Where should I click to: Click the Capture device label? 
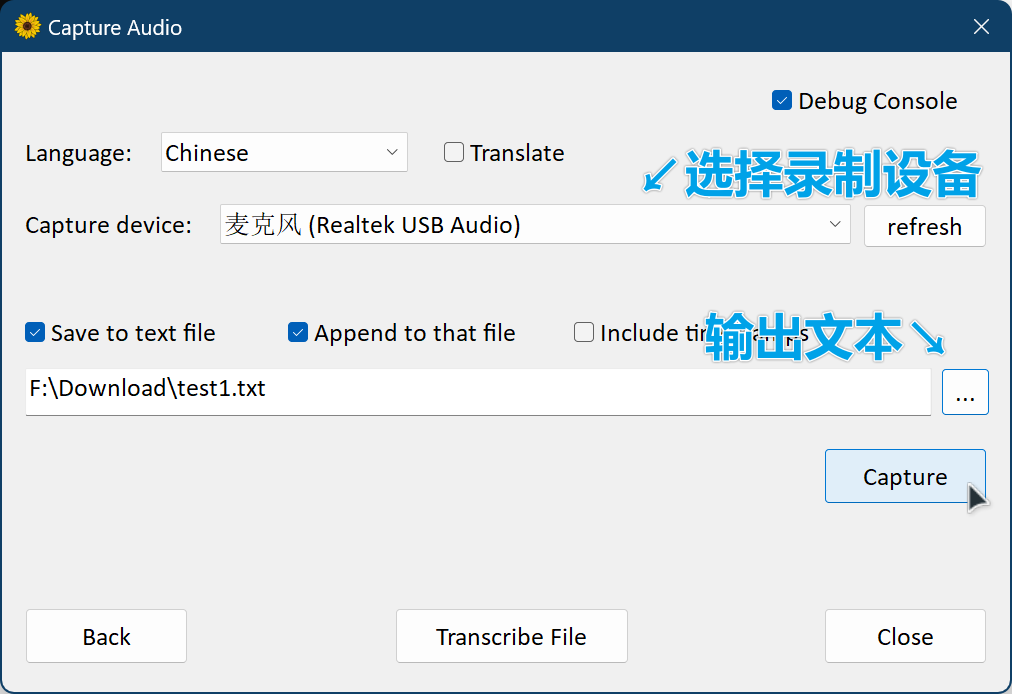(x=108, y=225)
